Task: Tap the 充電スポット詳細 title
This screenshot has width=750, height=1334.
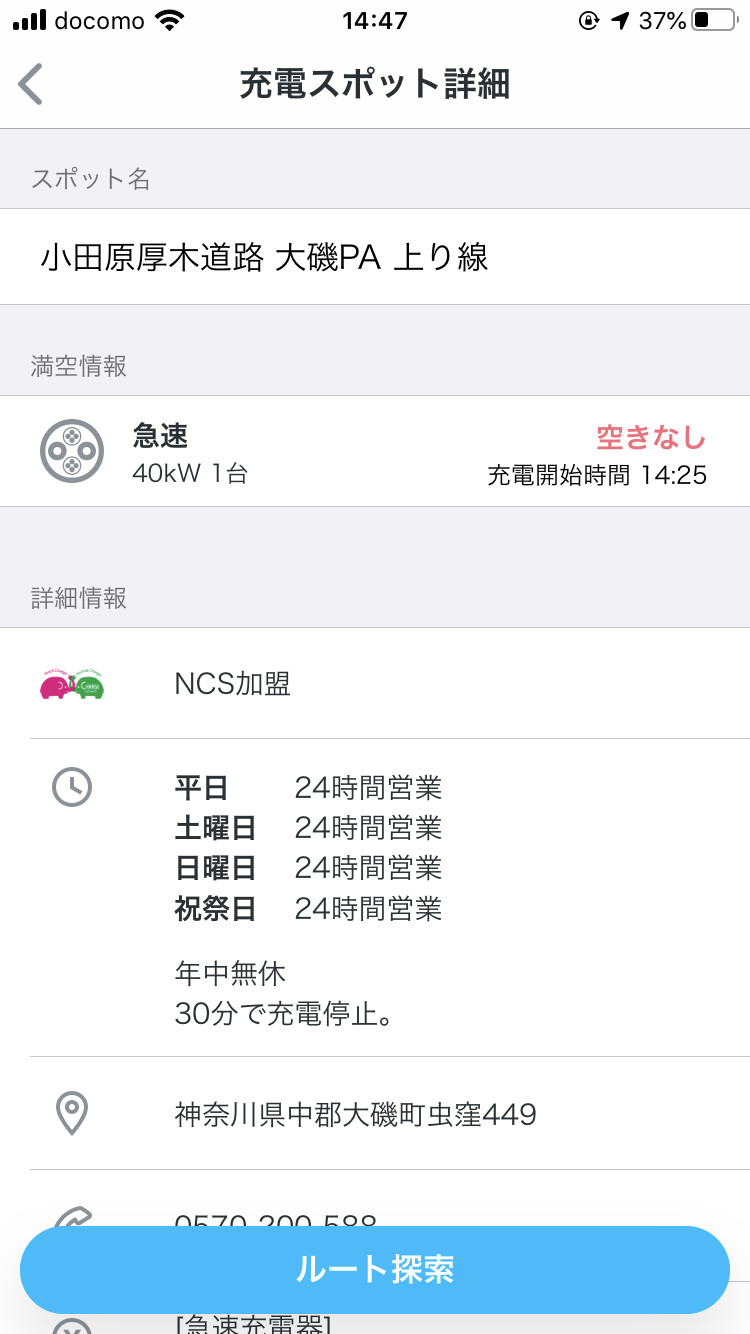Action: (x=375, y=84)
